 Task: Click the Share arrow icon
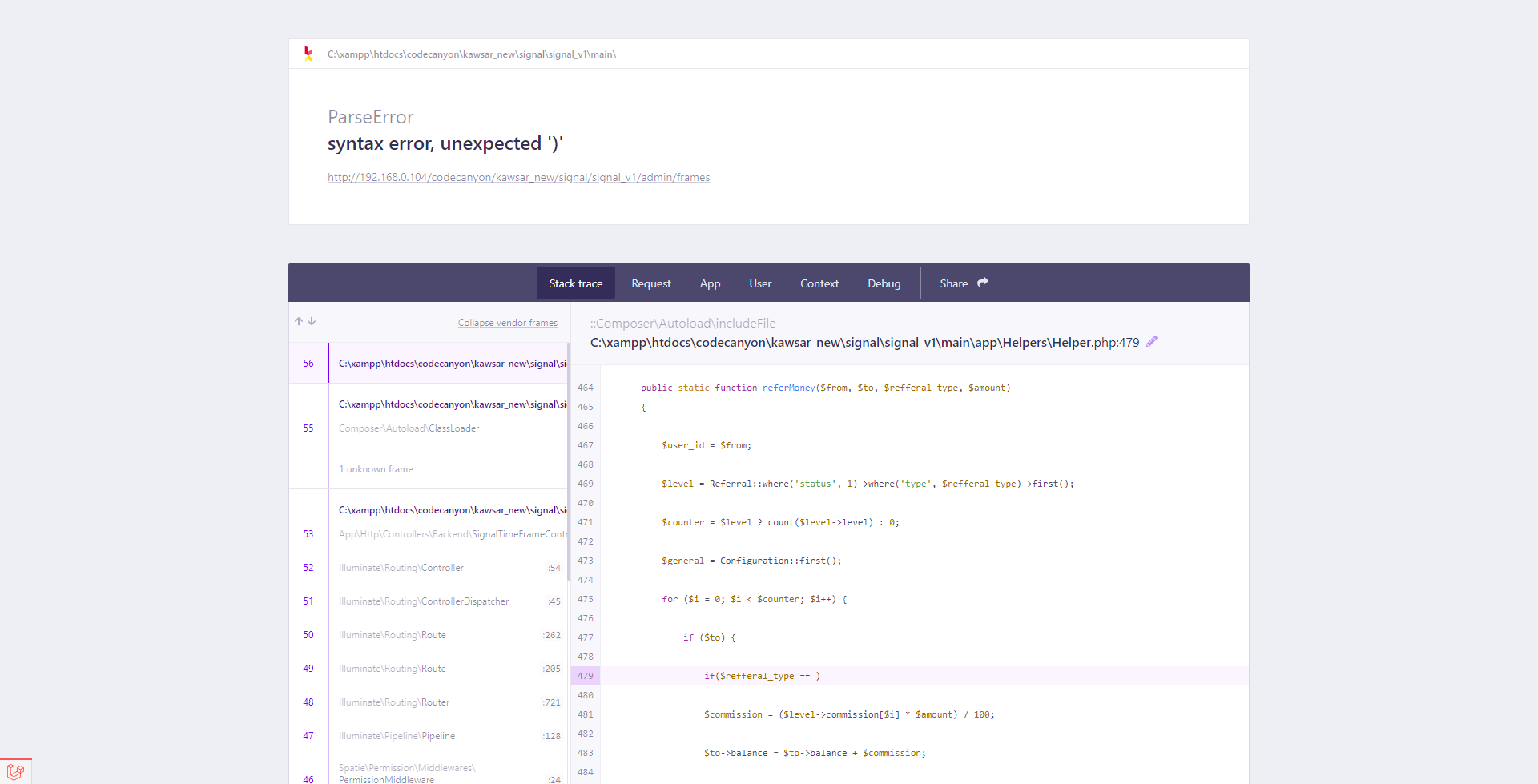(983, 283)
